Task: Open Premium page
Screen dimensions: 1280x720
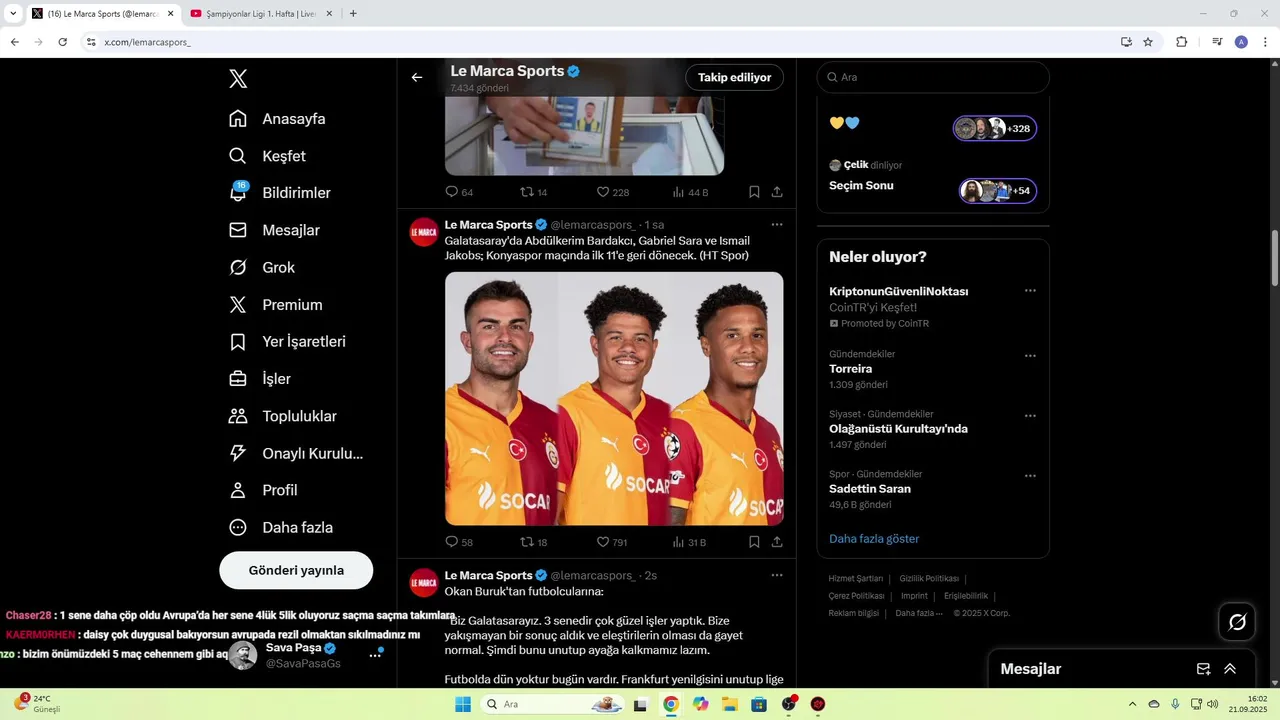Action: tap(275, 304)
